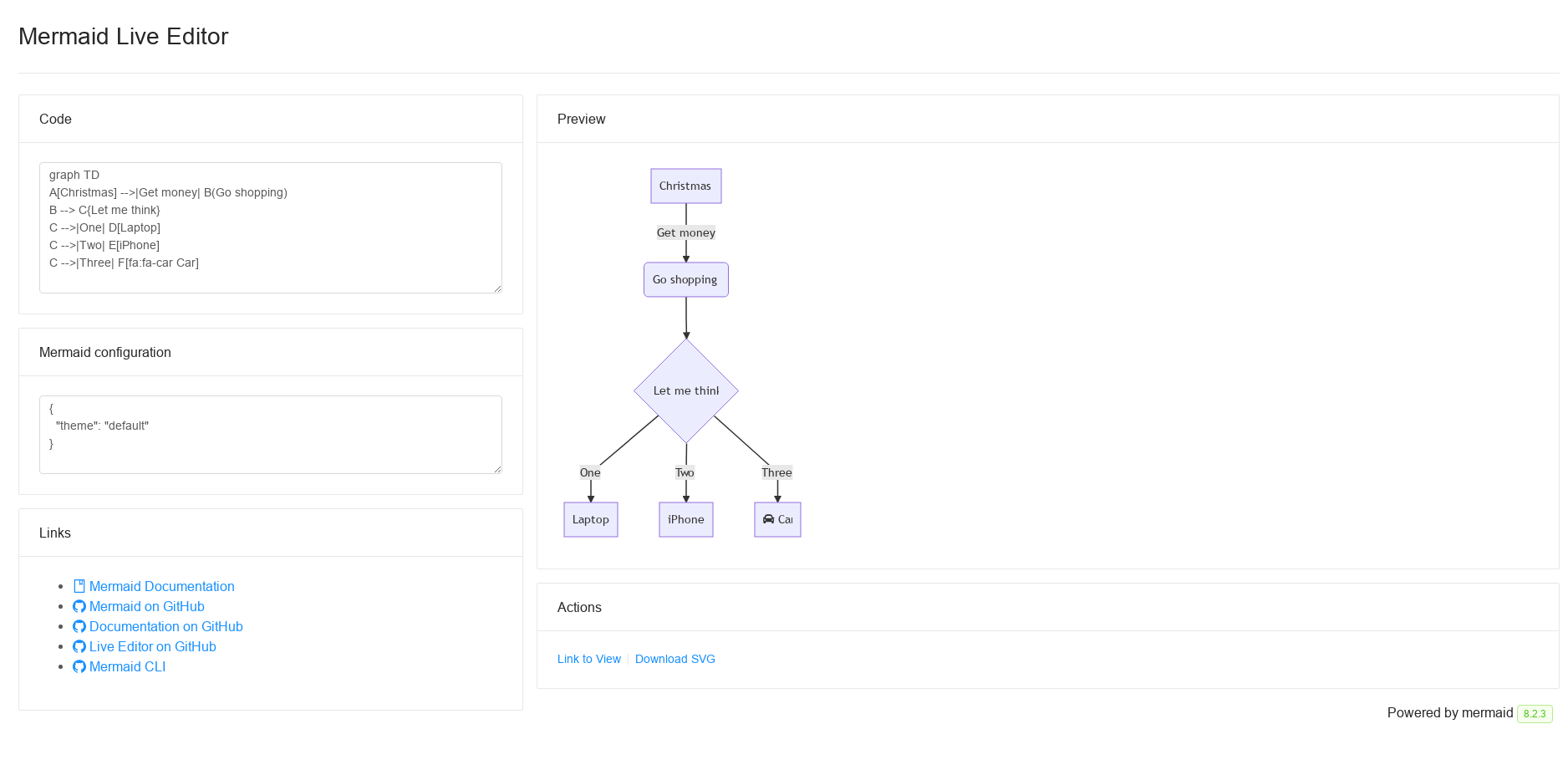This screenshot has height=765, width=1568.
Task: Click inside the Code textarea
Action: [x=270, y=227]
